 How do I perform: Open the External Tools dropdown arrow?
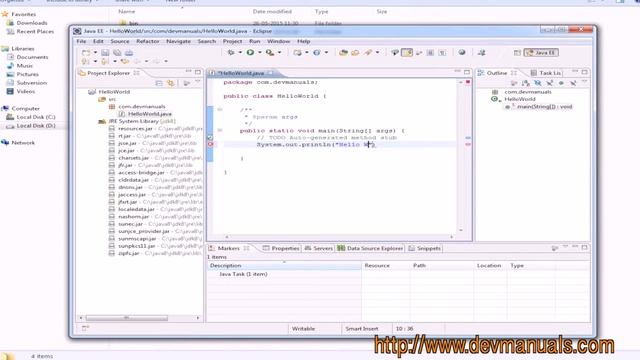[x=280, y=53]
